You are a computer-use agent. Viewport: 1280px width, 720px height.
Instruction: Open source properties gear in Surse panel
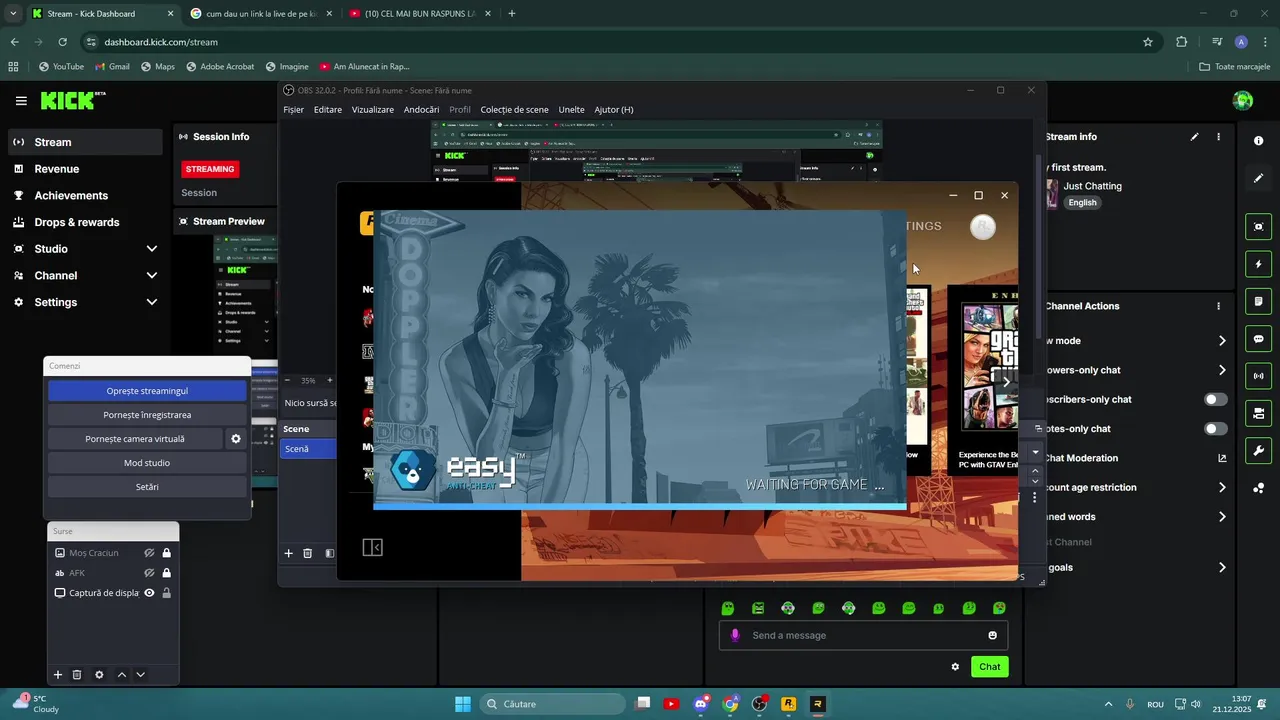[99, 675]
